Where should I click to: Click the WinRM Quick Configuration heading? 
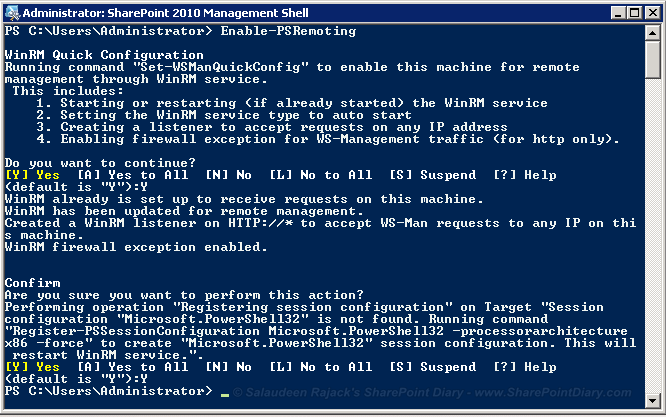[104, 55]
